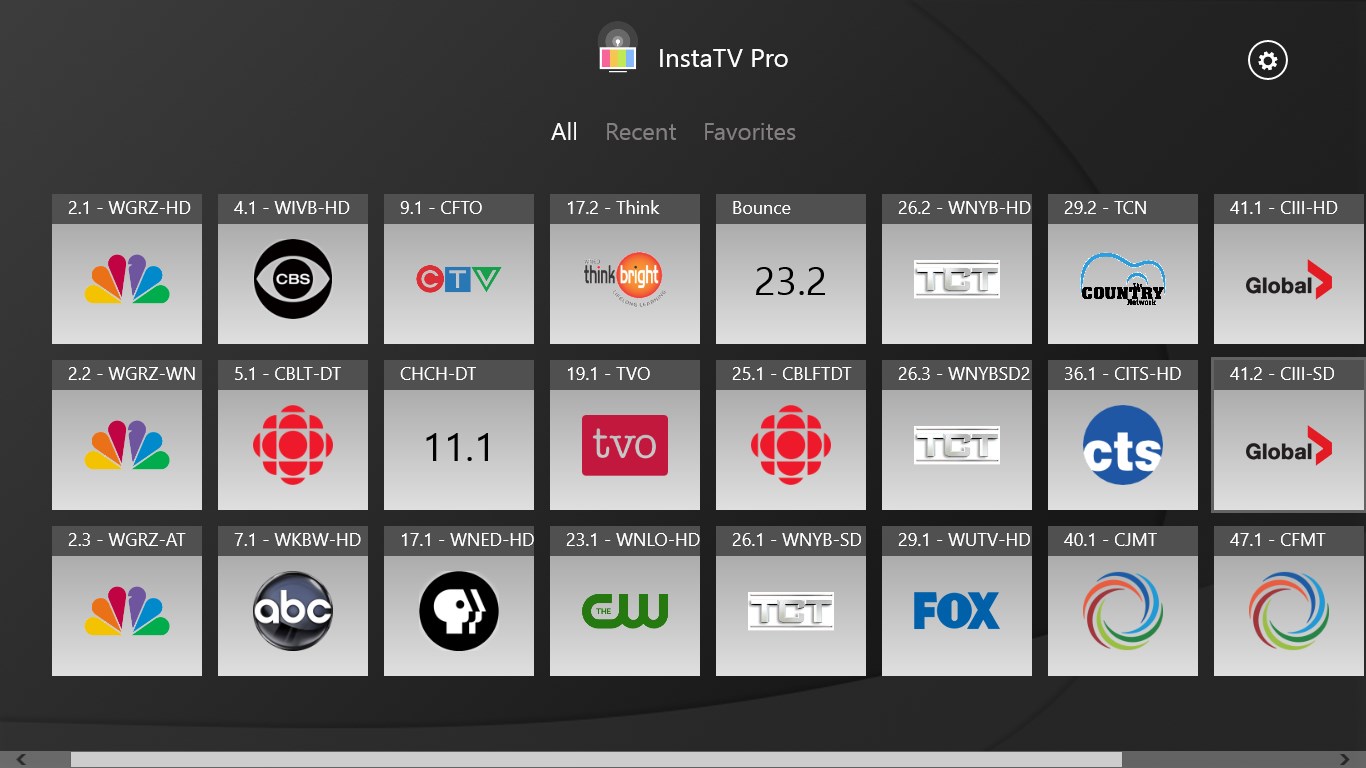This screenshot has width=1366, height=768.
Task: Click the scrollbar right arrow
Action: [x=1345, y=760]
